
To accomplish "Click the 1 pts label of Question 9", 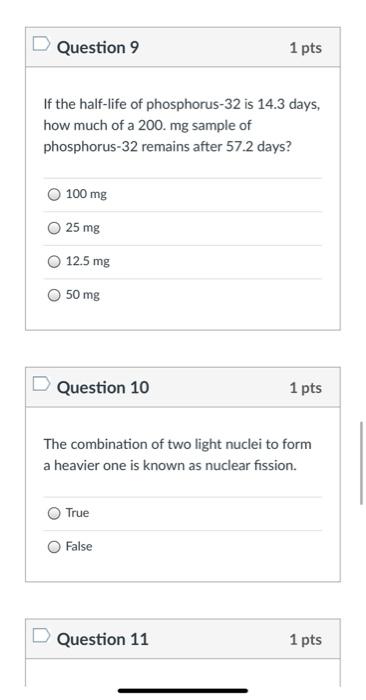I will click(305, 48).
